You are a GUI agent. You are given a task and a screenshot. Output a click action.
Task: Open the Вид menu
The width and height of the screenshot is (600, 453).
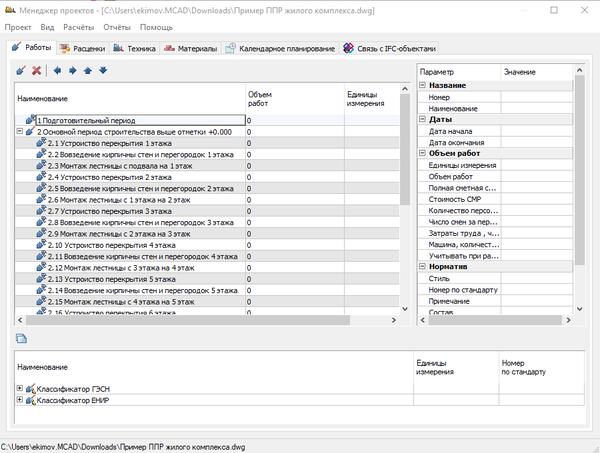point(47,27)
